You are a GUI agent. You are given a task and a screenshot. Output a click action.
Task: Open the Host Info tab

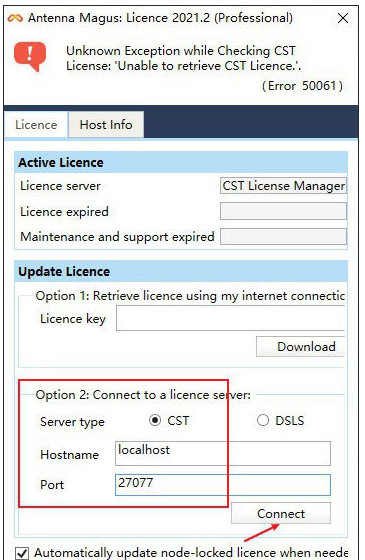106,125
